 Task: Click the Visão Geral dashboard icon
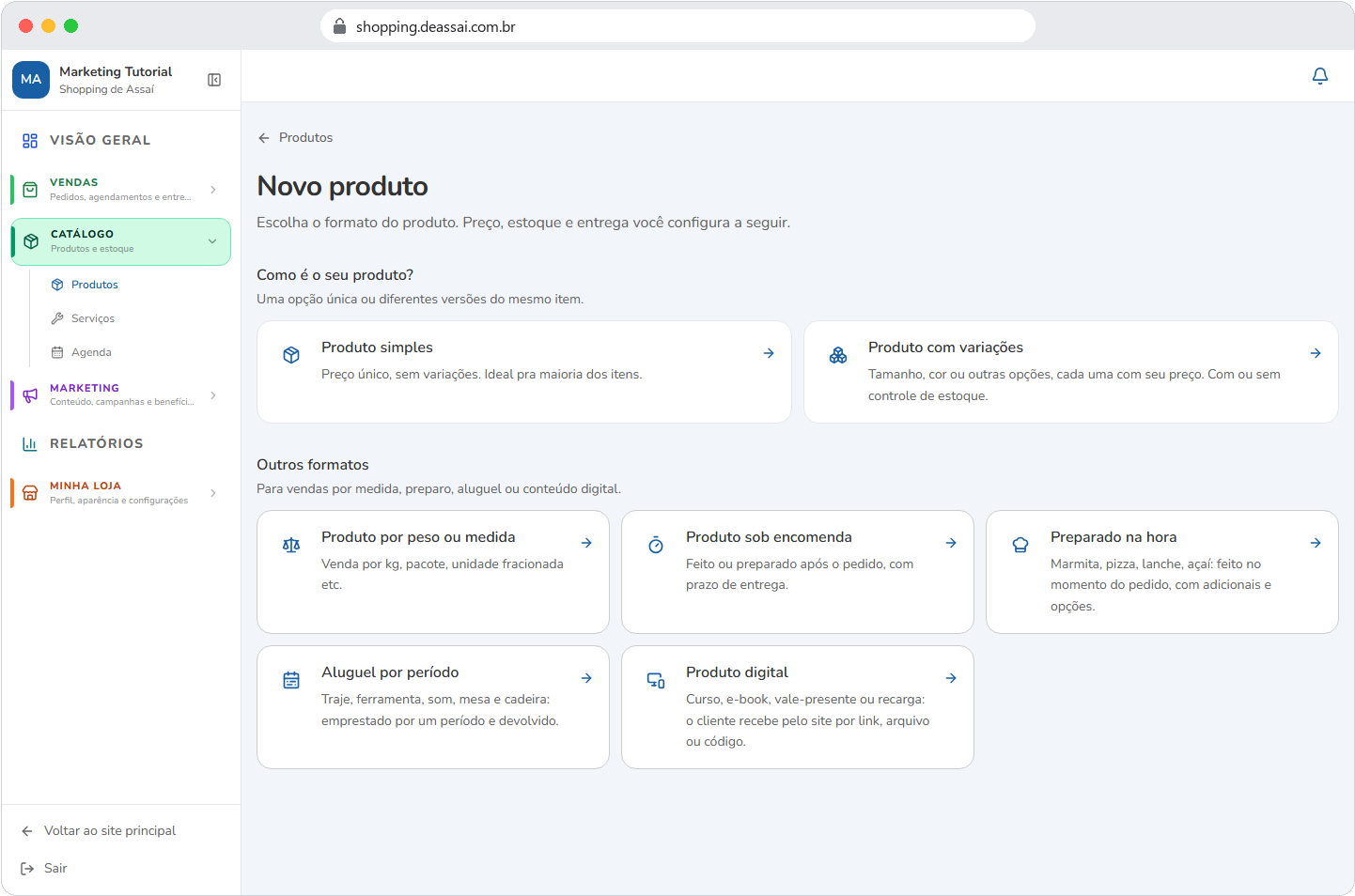click(x=30, y=141)
